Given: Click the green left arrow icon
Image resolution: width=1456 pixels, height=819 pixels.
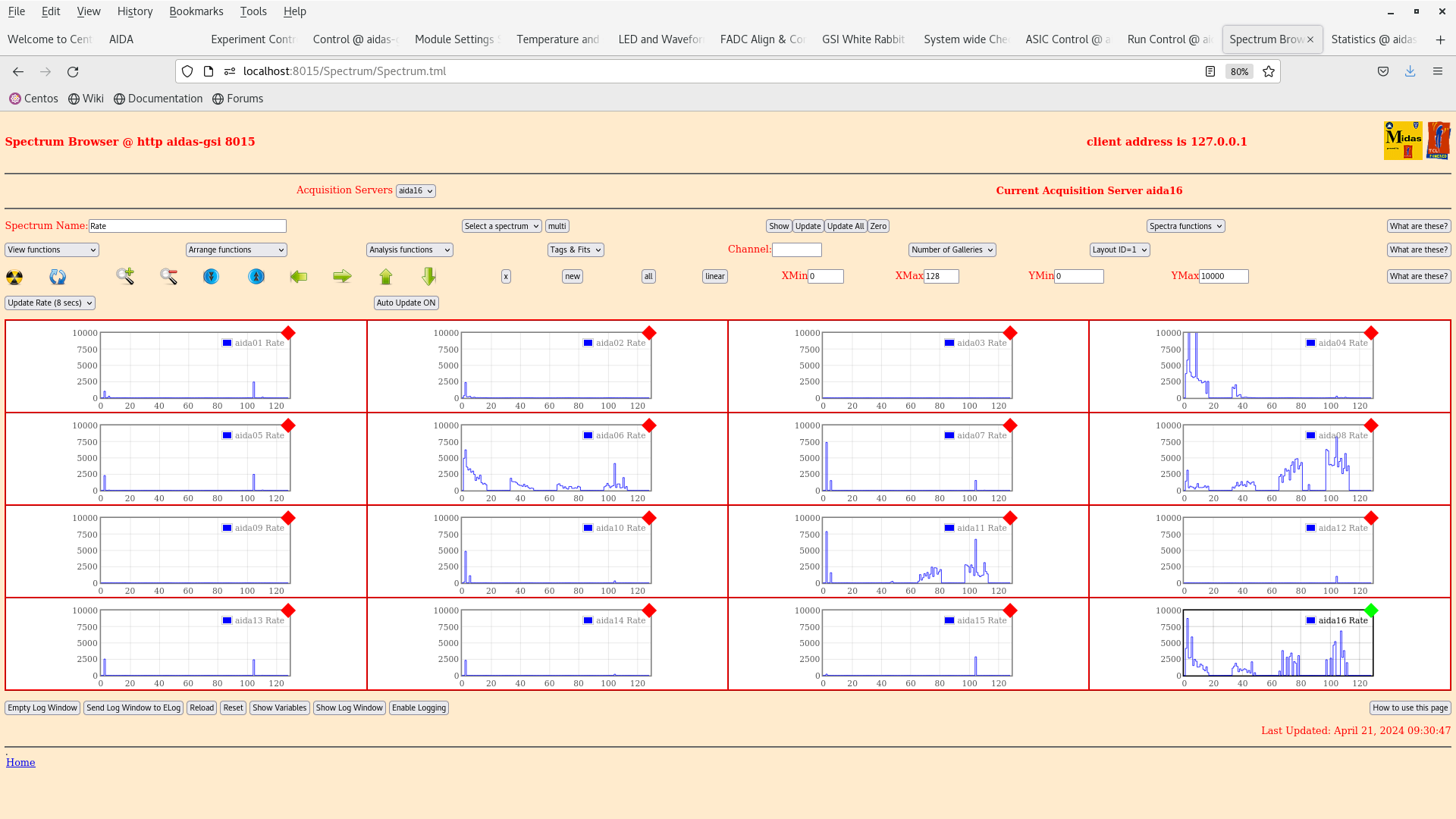Looking at the screenshot, I should click(x=299, y=277).
